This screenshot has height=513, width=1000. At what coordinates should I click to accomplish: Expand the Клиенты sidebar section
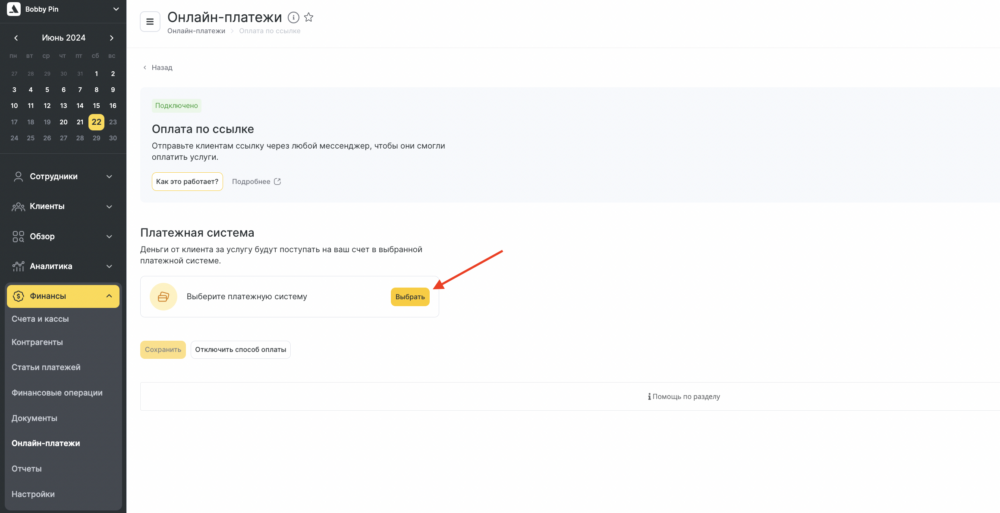[x=108, y=206]
